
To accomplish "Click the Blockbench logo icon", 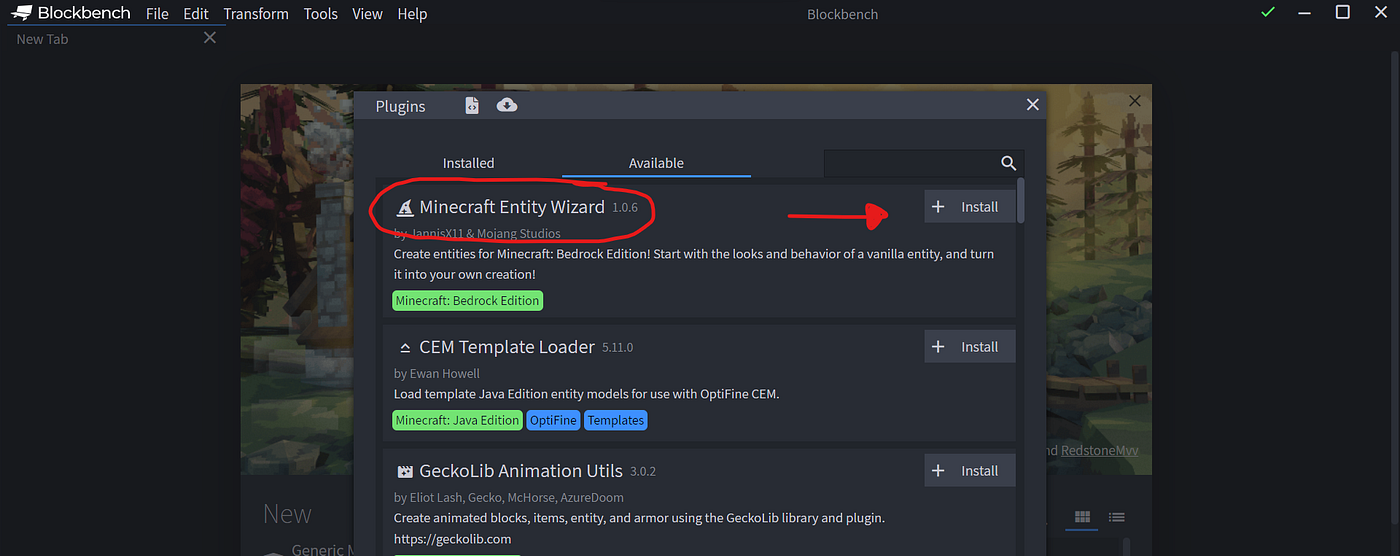I will 20,14.
